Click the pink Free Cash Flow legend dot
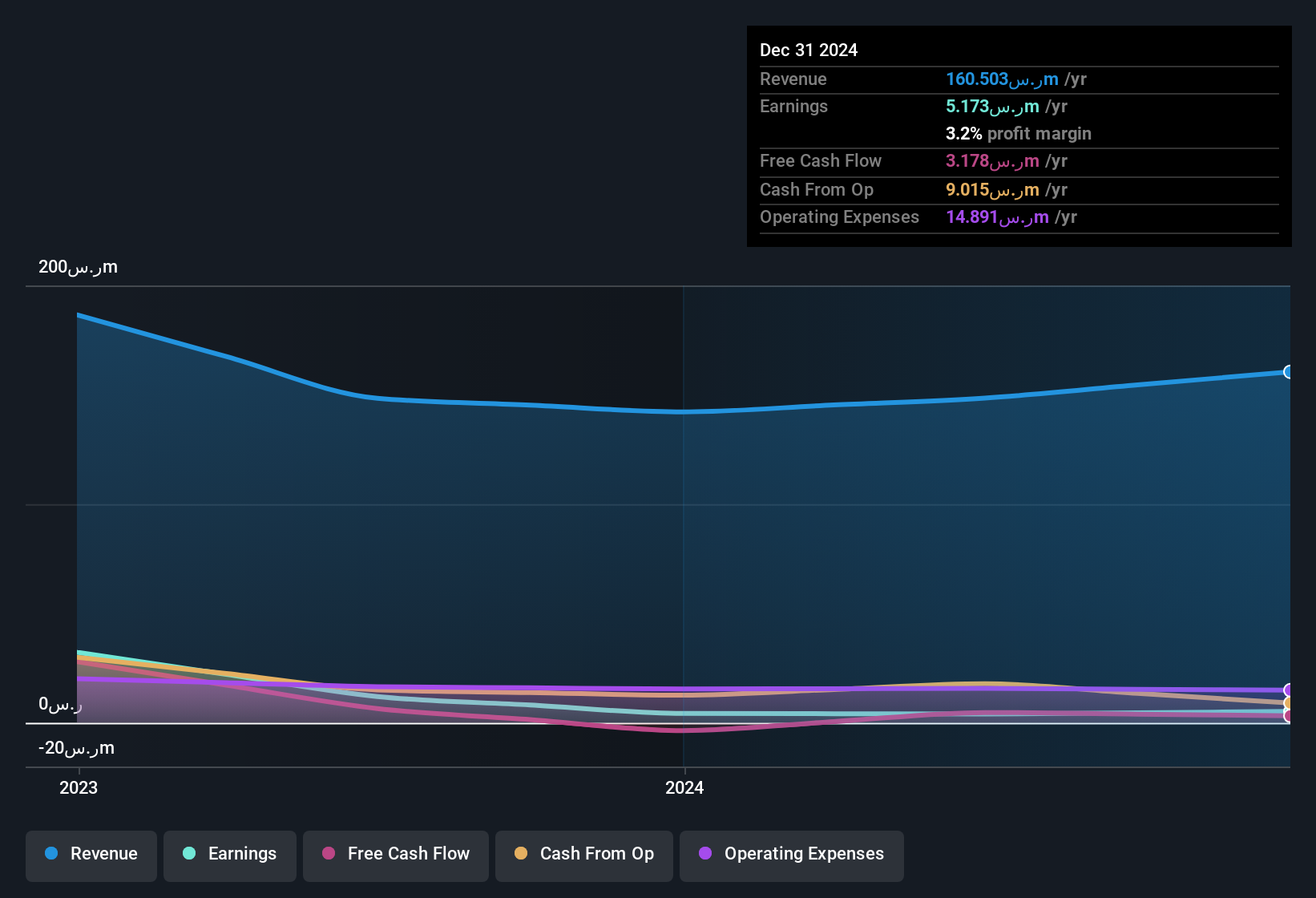 329,853
